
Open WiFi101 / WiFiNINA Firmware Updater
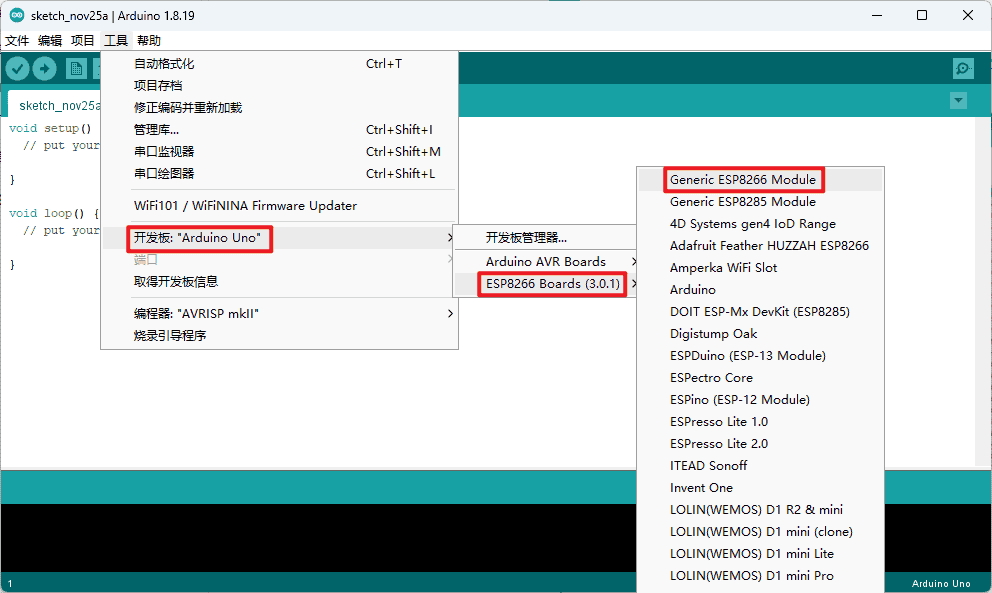click(279, 206)
